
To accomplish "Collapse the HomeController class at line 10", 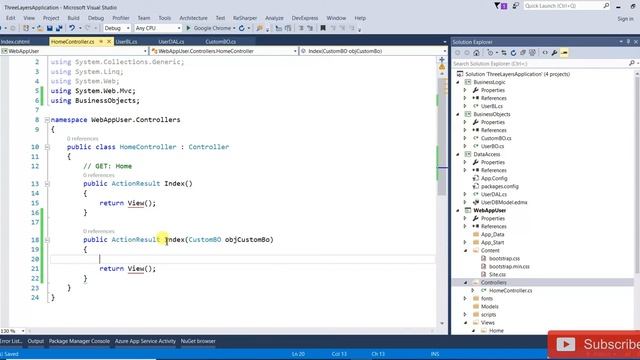I will [47, 147].
